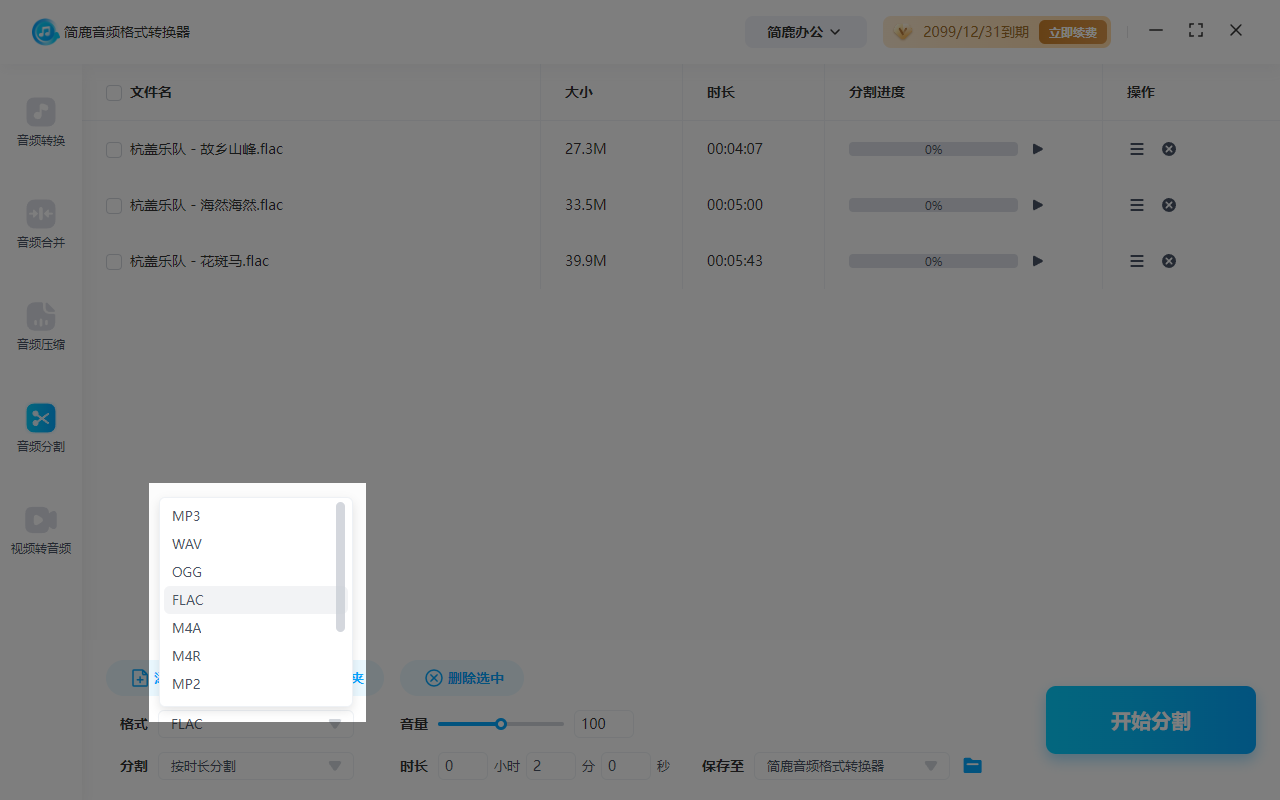
Task: Open the 音频转换 panel in sidebar
Action: click(x=40, y=122)
